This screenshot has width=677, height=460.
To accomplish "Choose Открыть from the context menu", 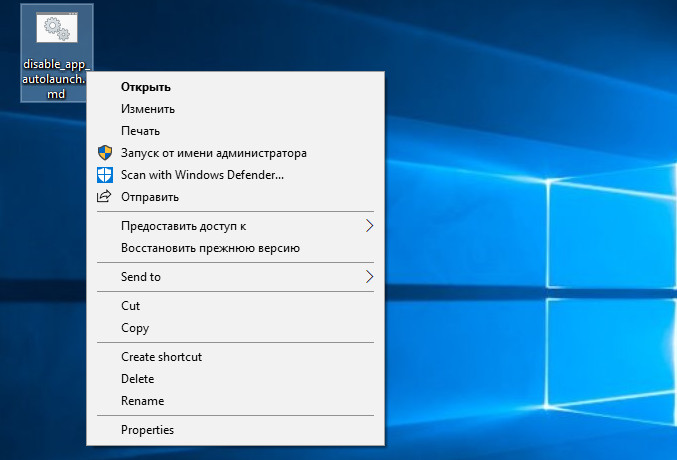I will click(235, 87).
